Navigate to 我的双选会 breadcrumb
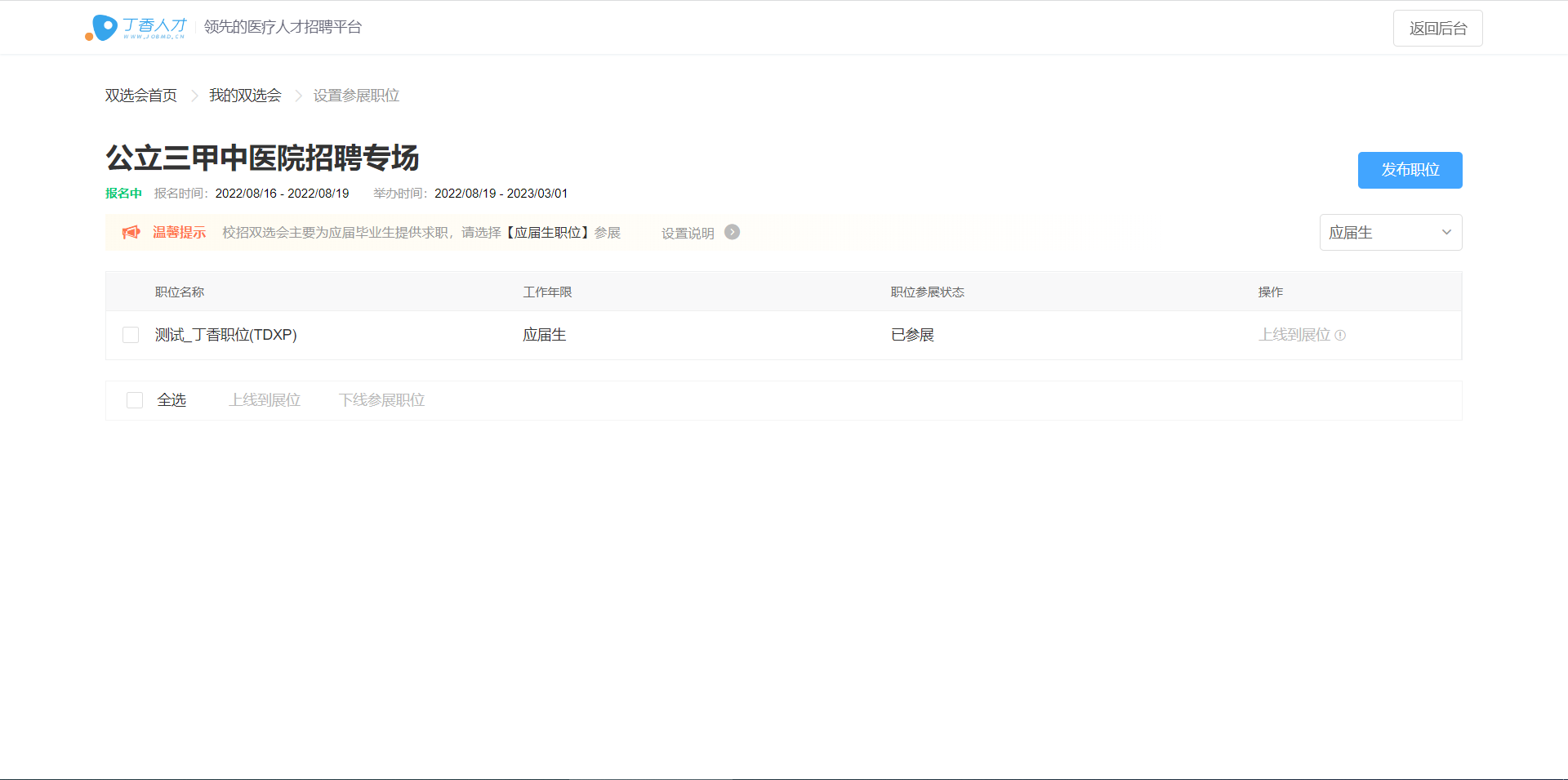 [245, 96]
